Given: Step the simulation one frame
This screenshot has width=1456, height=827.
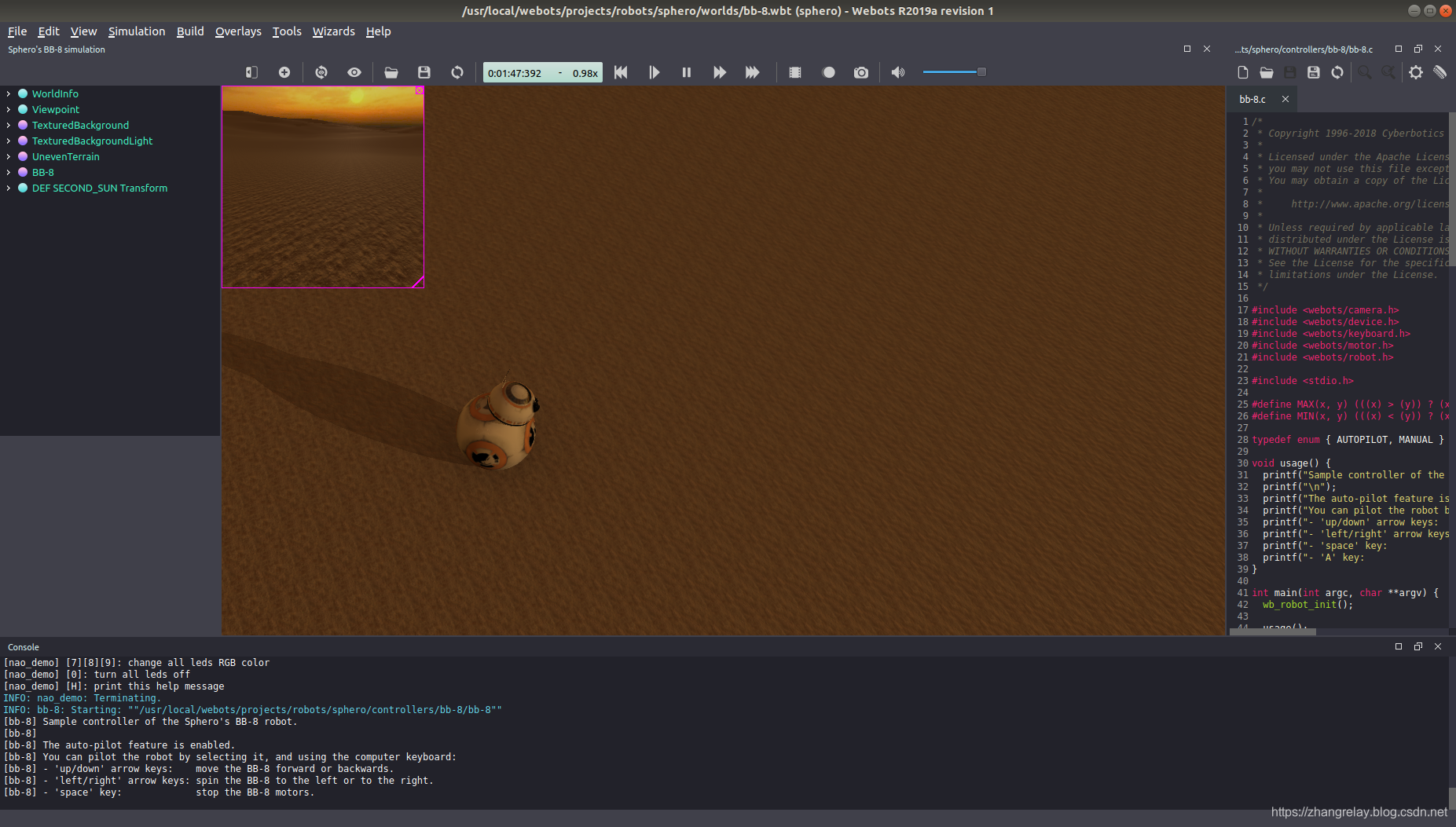Looking at the screenshot, I should click(x=654, y=72).
